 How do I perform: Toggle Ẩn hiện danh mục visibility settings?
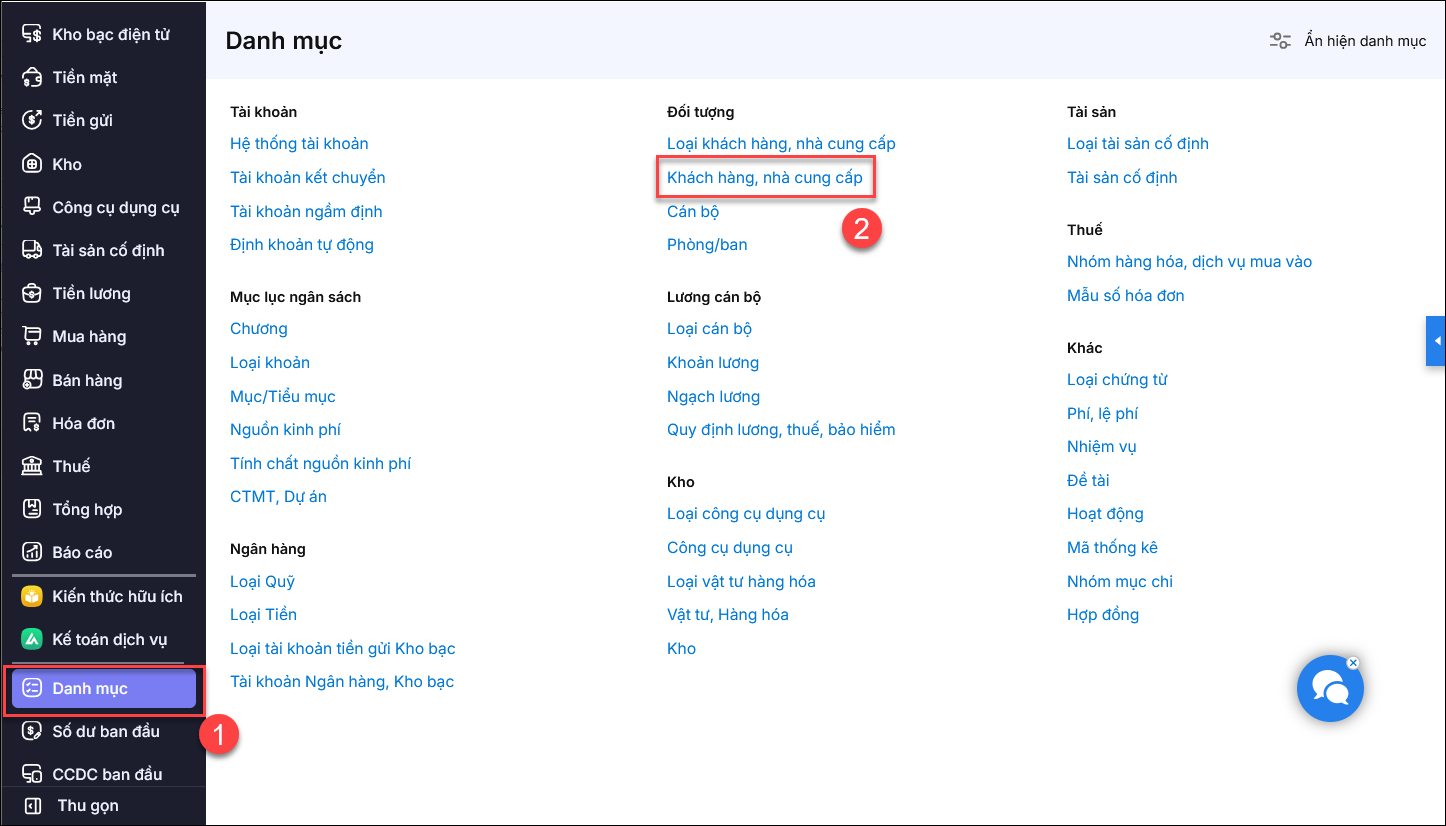[x=1348, y=41]
